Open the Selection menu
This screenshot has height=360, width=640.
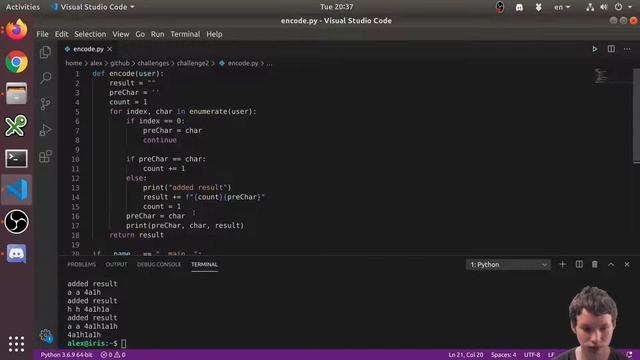(90, 34)
